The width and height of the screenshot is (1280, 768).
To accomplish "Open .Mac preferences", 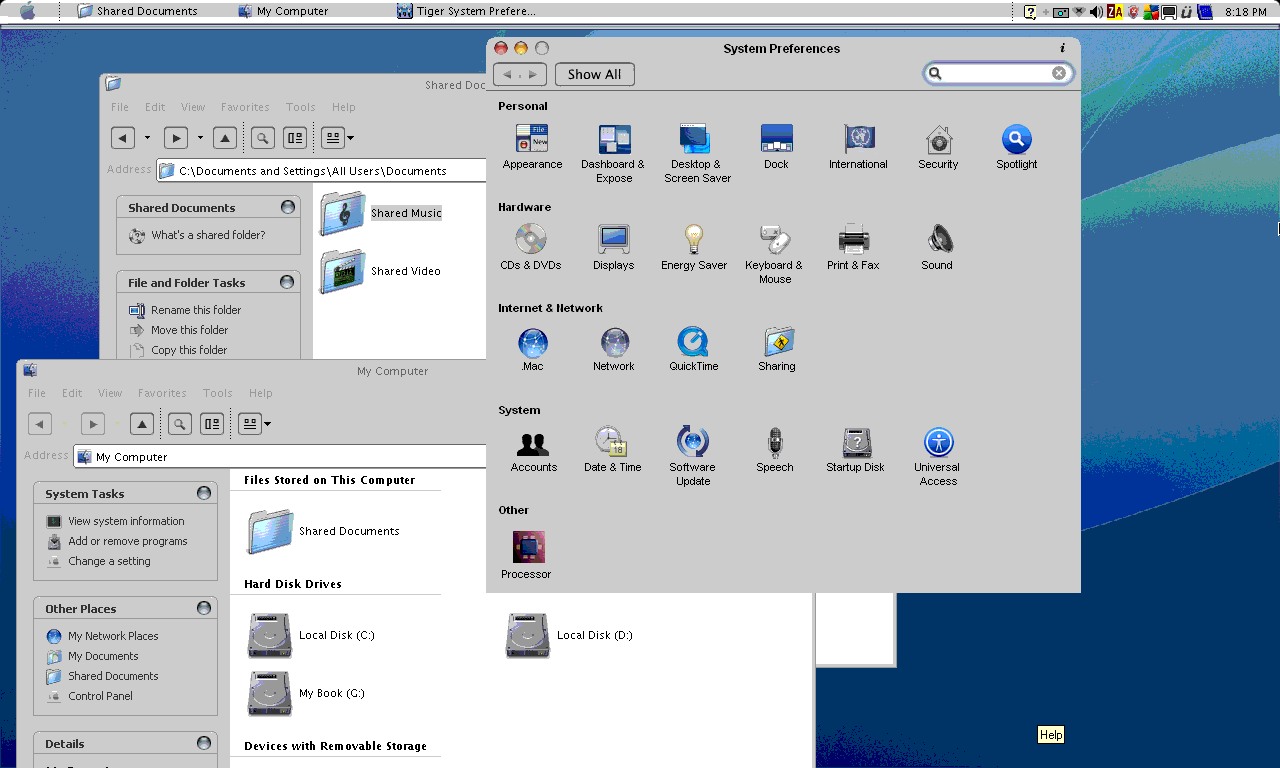I will click(532, 350).
